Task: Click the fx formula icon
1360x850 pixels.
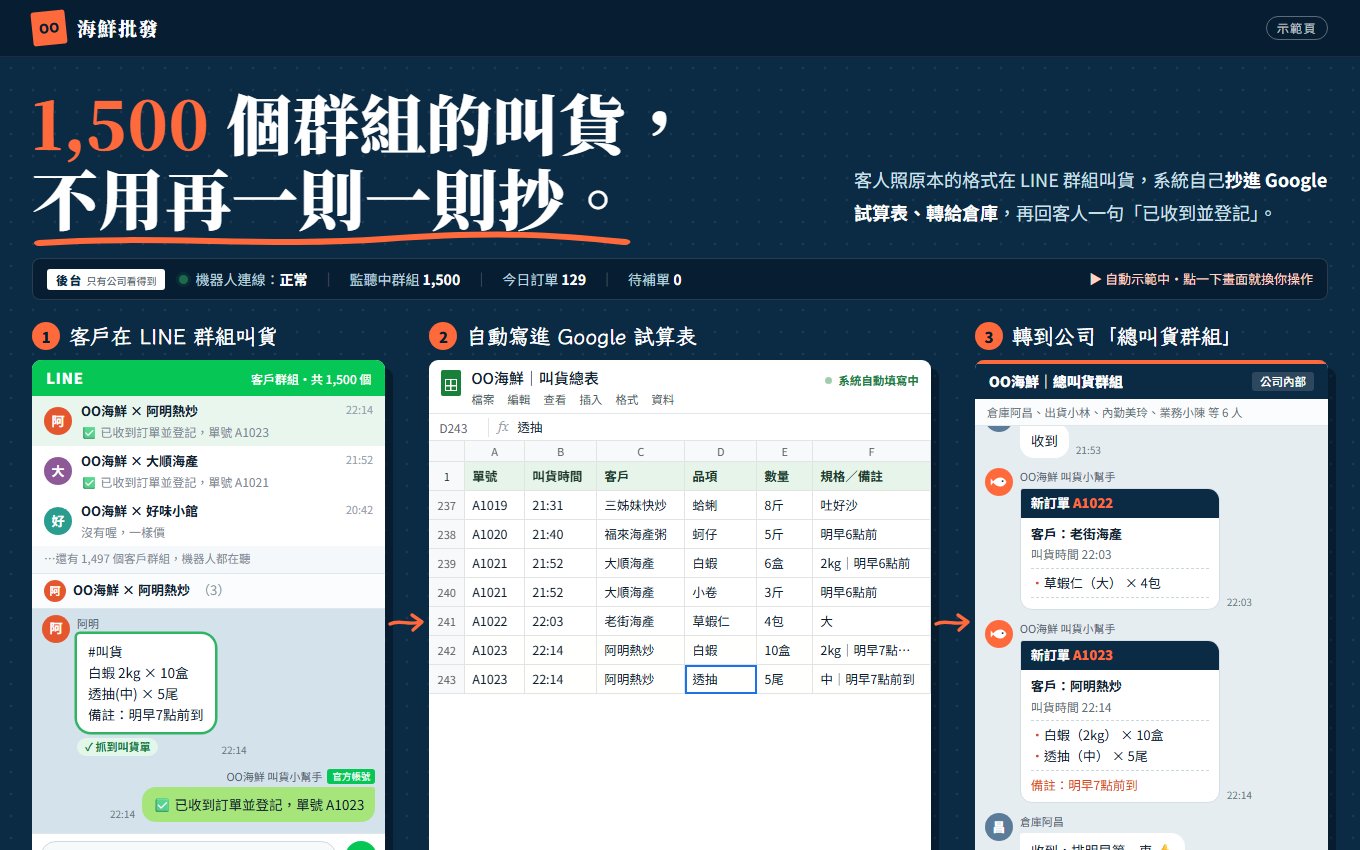Action: coord(502,427)
